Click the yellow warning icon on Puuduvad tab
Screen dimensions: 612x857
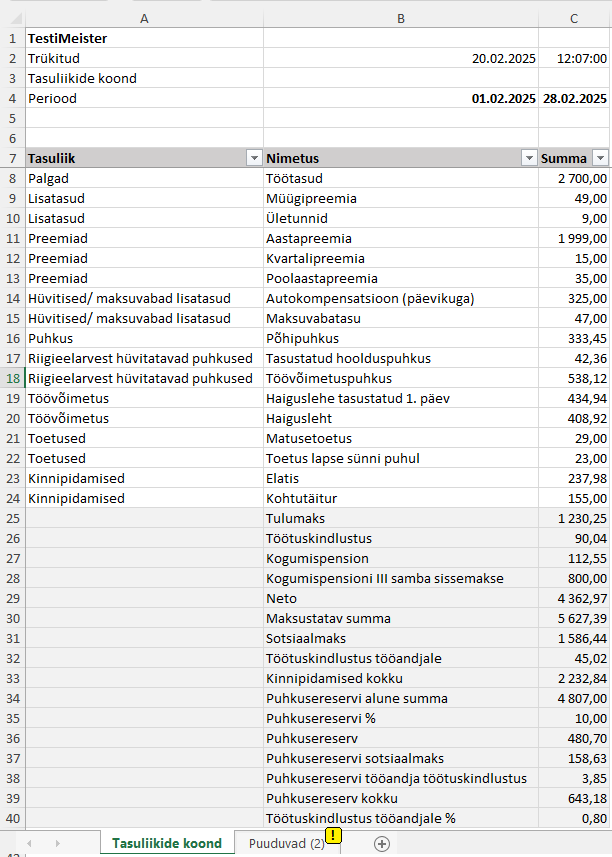coord(334,835)
